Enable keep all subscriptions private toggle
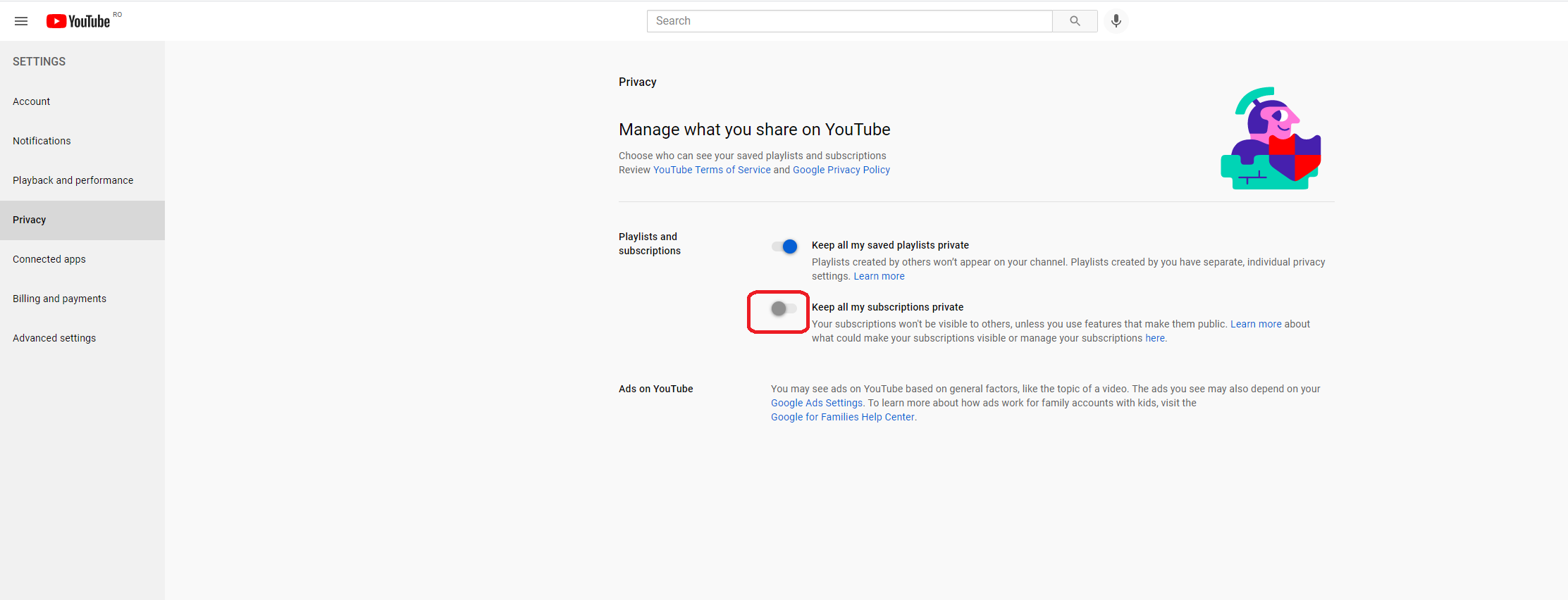This screenshot has height=600, width=1568. (784, 308)
